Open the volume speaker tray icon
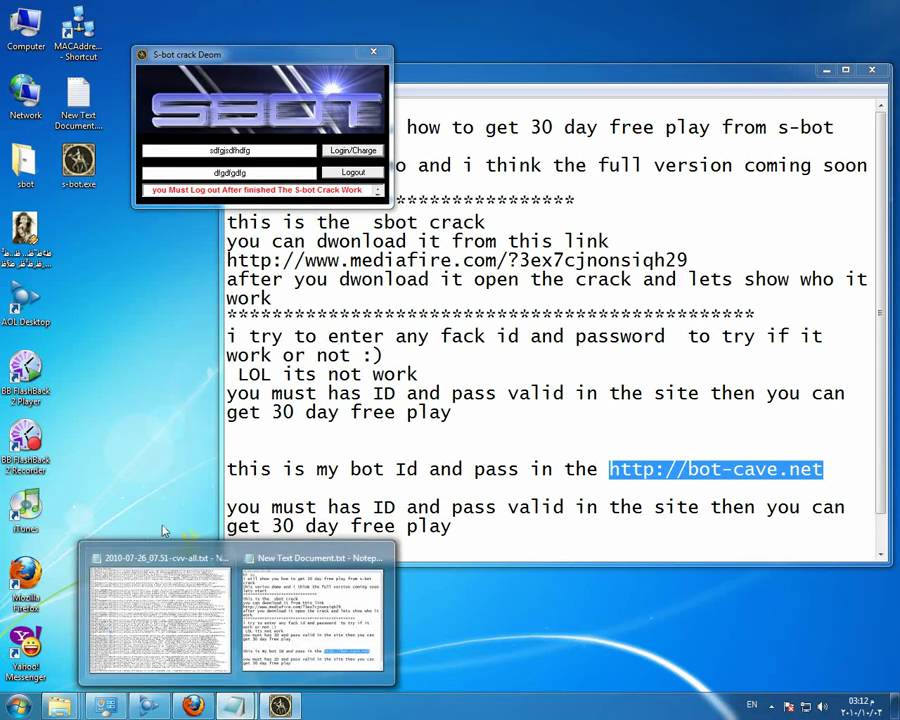Image resolution: width=900 pixels, height=720 pixels. coord(823,707)
